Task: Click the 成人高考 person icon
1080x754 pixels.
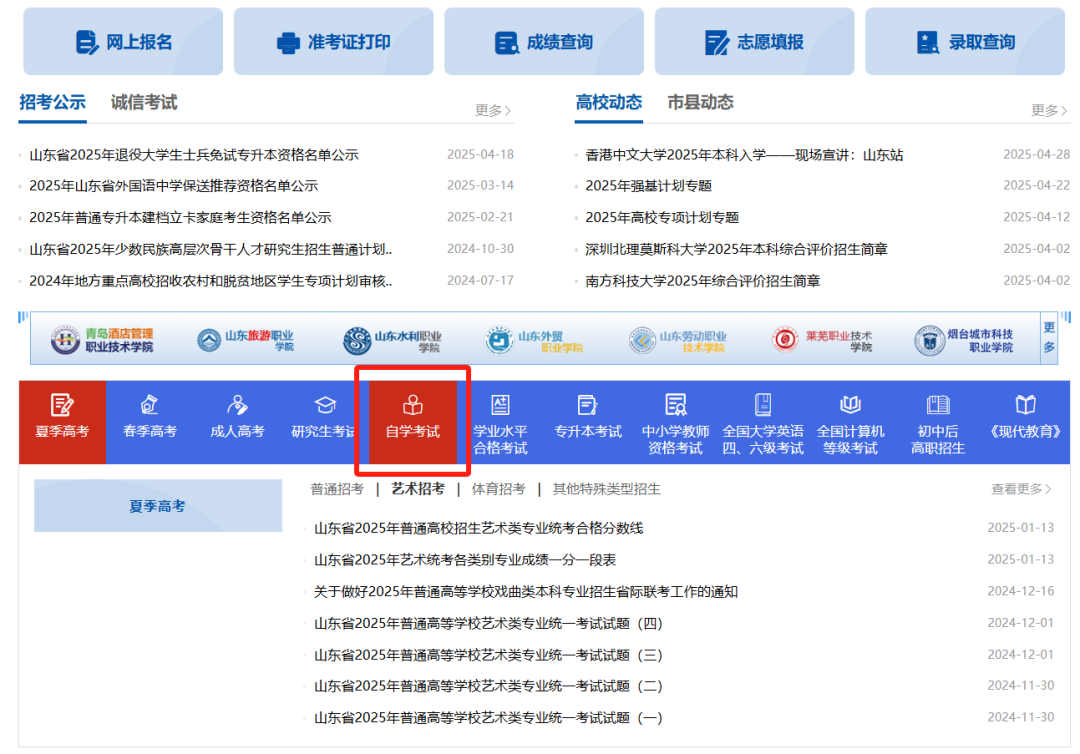Action: click(x=237, y=404)
